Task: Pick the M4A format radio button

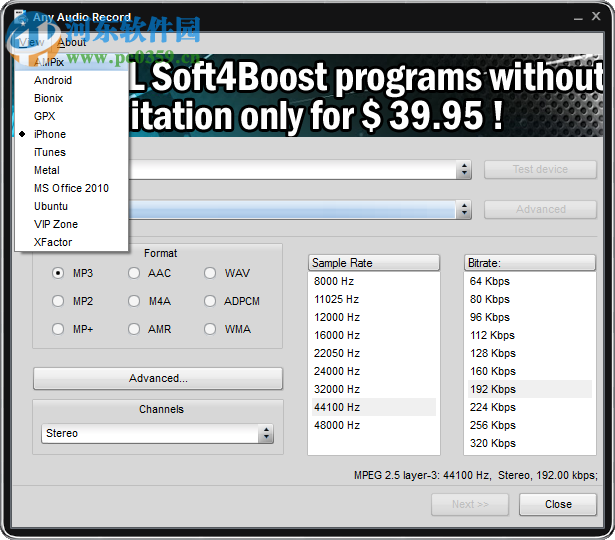Action: coord(134,301)
